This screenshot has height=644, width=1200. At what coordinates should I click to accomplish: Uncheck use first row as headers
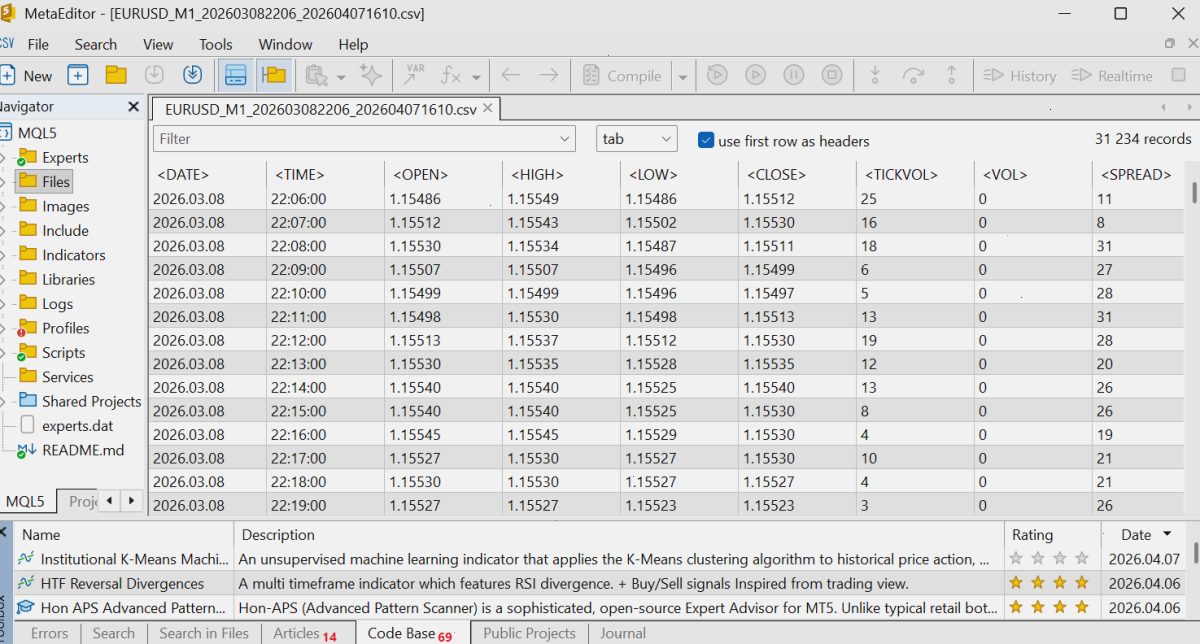[x=706, y=140]
